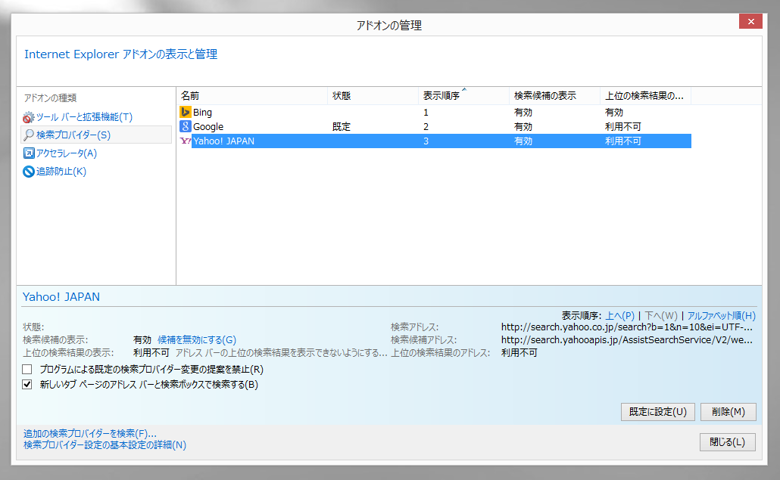Screen dimensions: 780x480
Task: Click アドレス バーの上位の検索結果を表示できないようにする link
Action: coord(281,353)
